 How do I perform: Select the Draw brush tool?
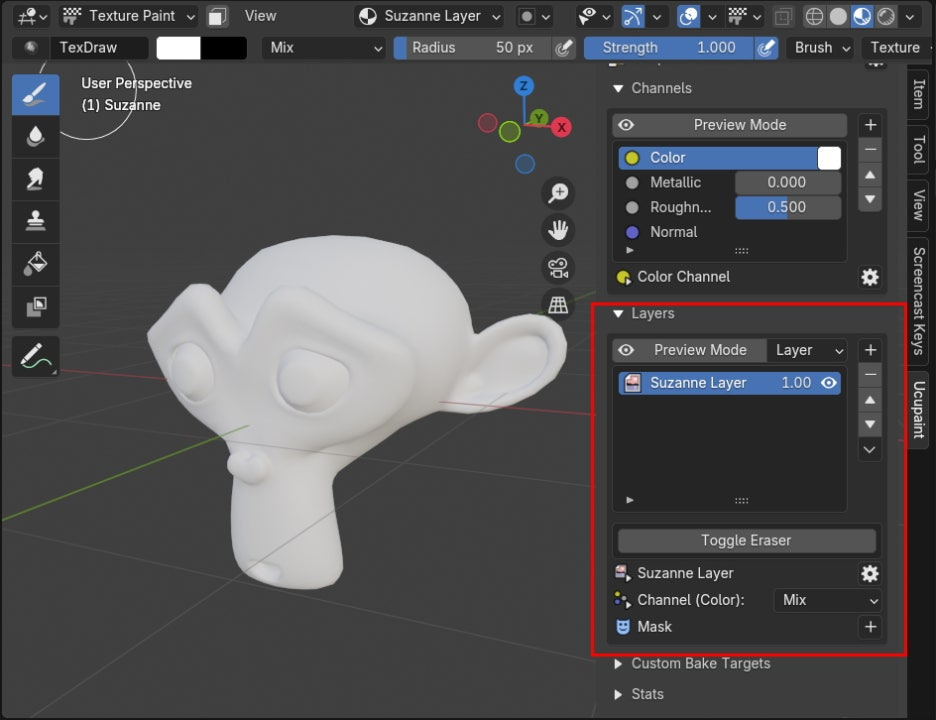pyautogui.click(x=35, y=94)
